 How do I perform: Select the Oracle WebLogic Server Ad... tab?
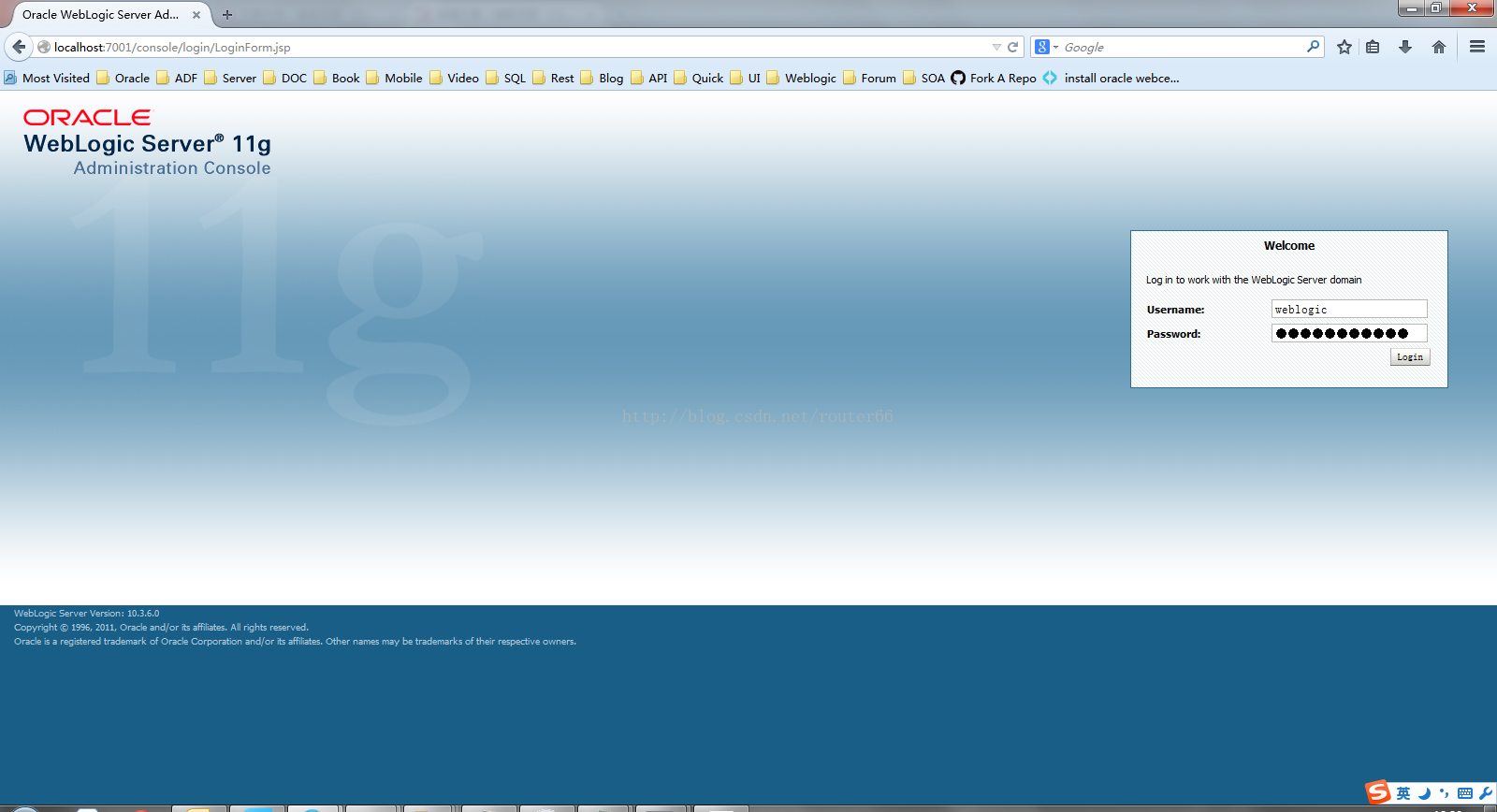[100, 15]
